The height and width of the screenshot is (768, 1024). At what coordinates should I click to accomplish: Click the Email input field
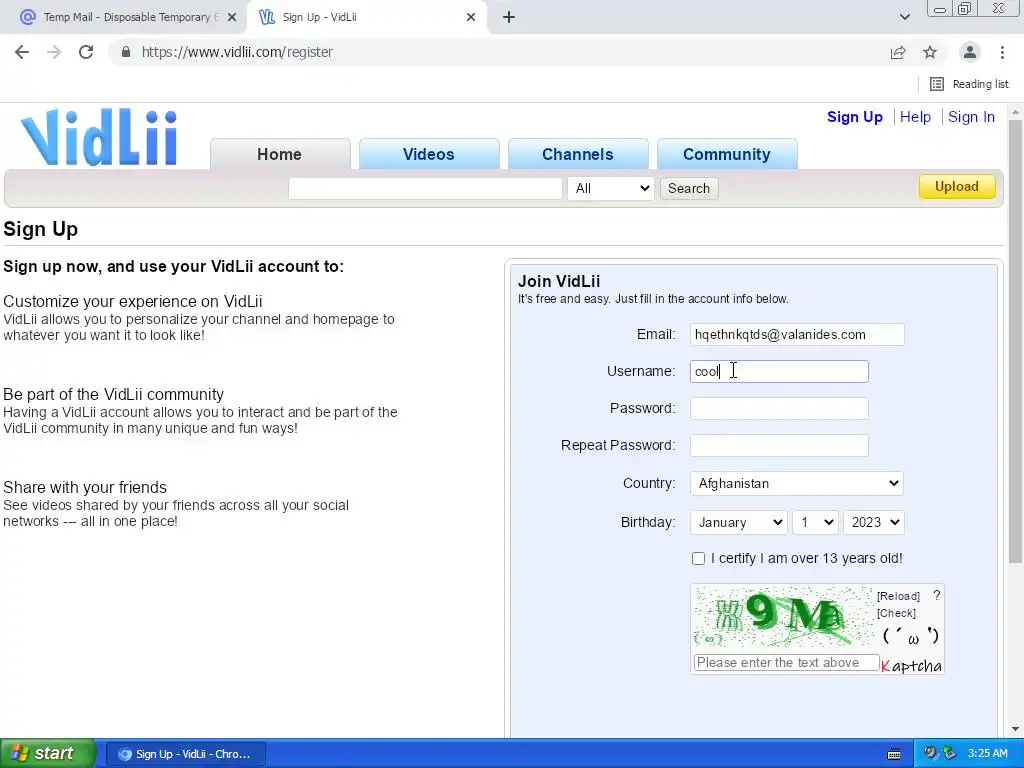(x=797, y=334)
